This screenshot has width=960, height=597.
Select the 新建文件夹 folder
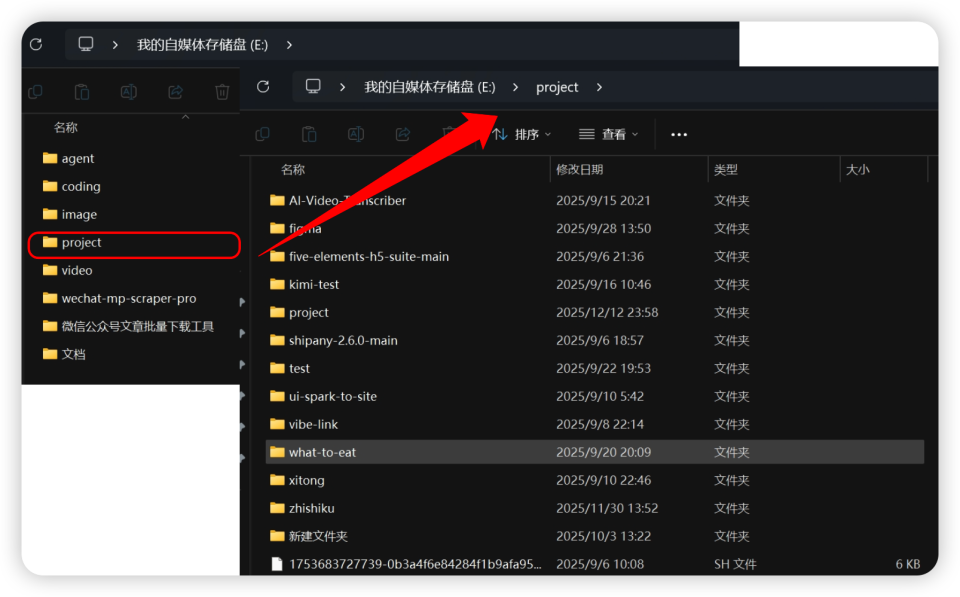[318, 536]
